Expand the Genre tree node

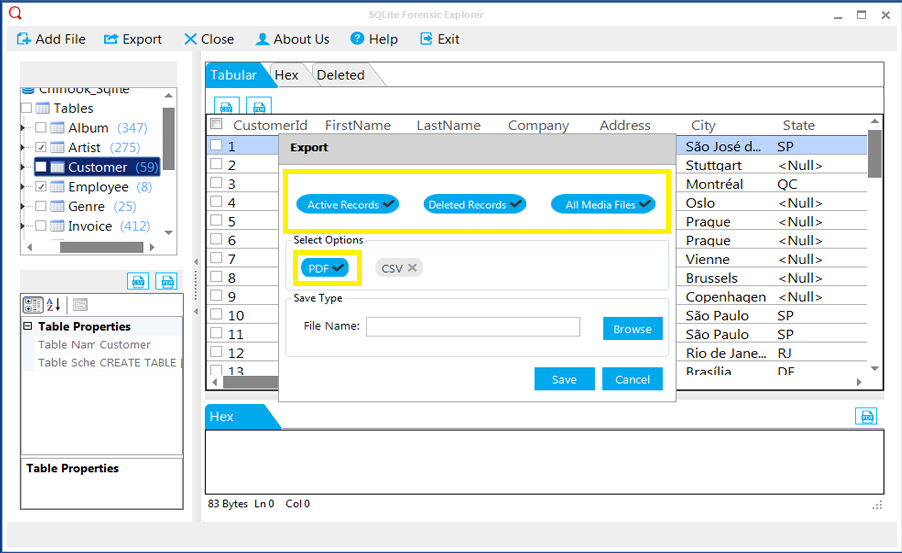click(x=23, y=206)
